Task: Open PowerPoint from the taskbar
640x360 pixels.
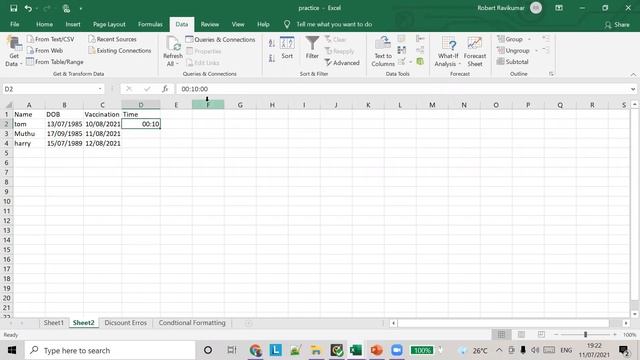Action: (376, 350)
